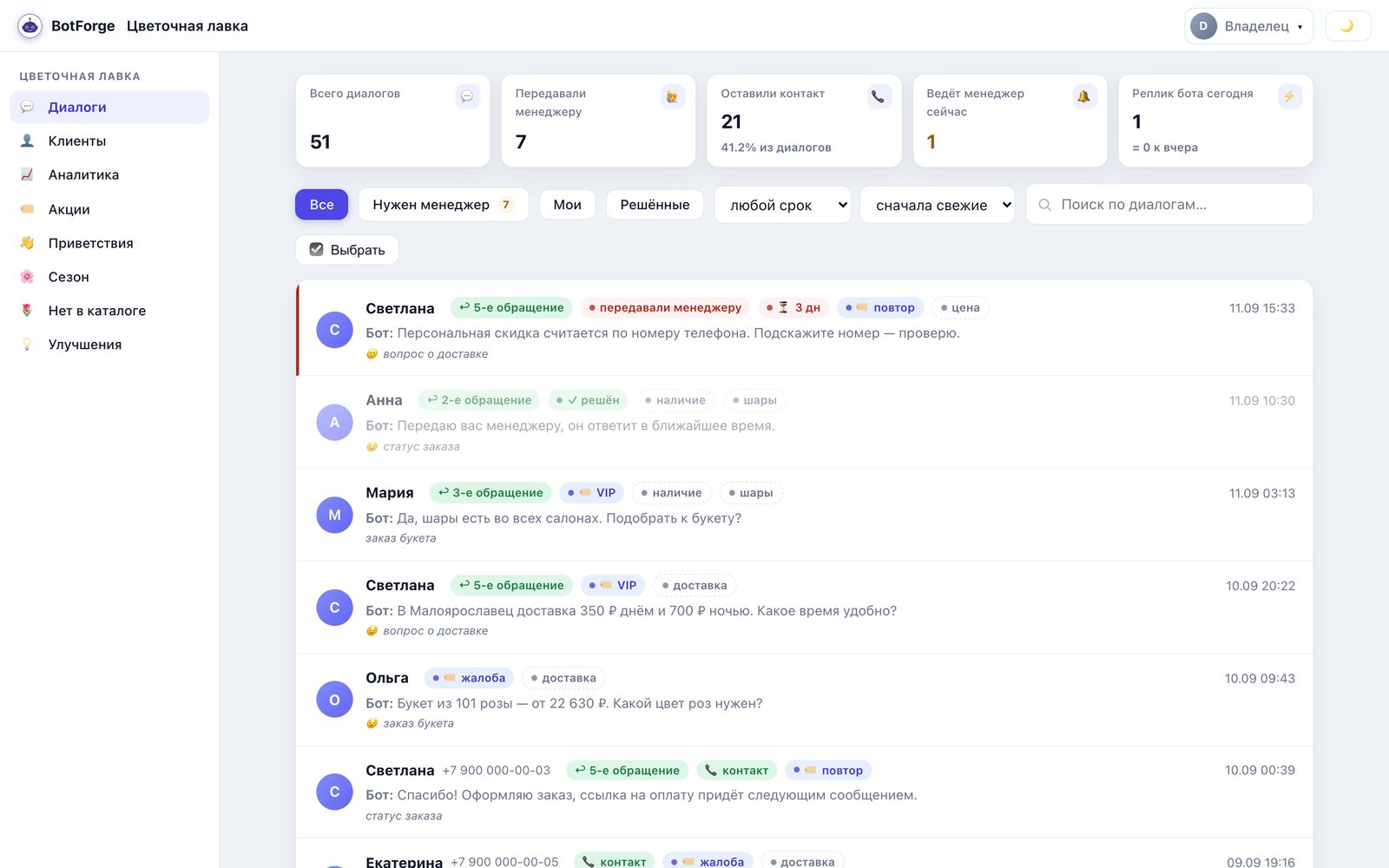Toggle dark mode with the moon icon
The image size is (1389, 868).
click(1347, 26)
